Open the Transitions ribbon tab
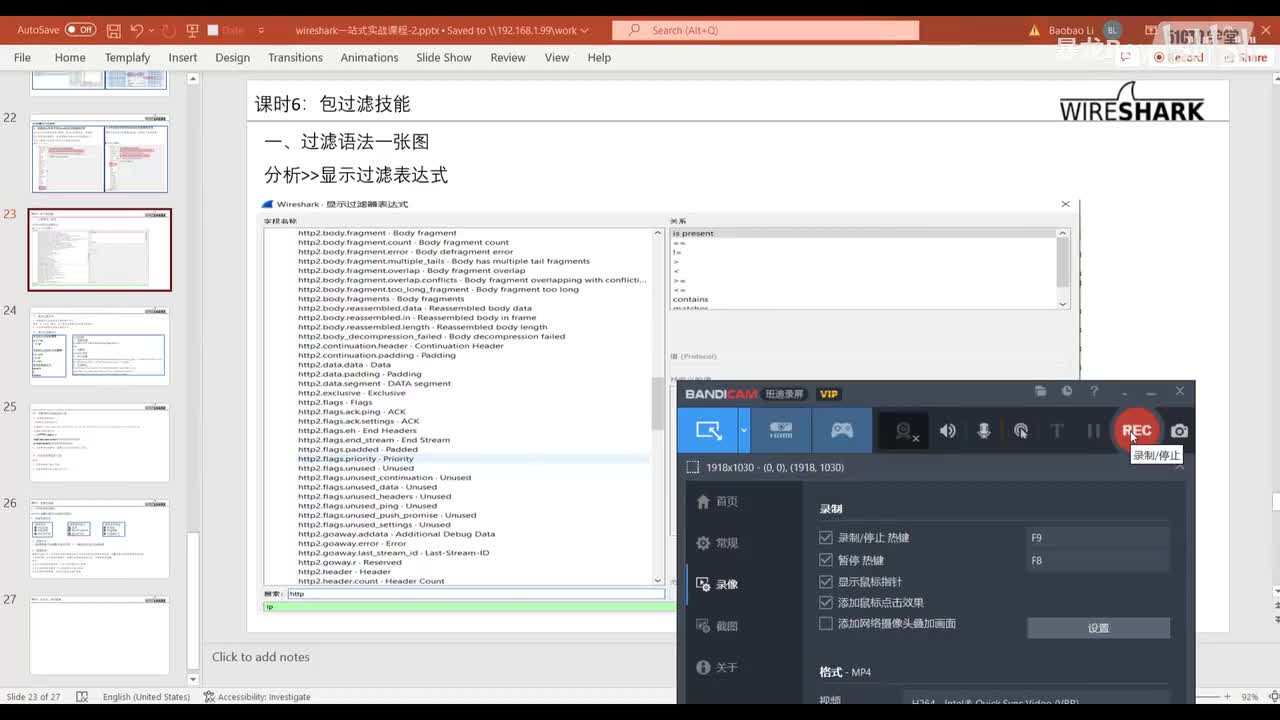This screenshot has width=1280, height=720. (295, 58)
